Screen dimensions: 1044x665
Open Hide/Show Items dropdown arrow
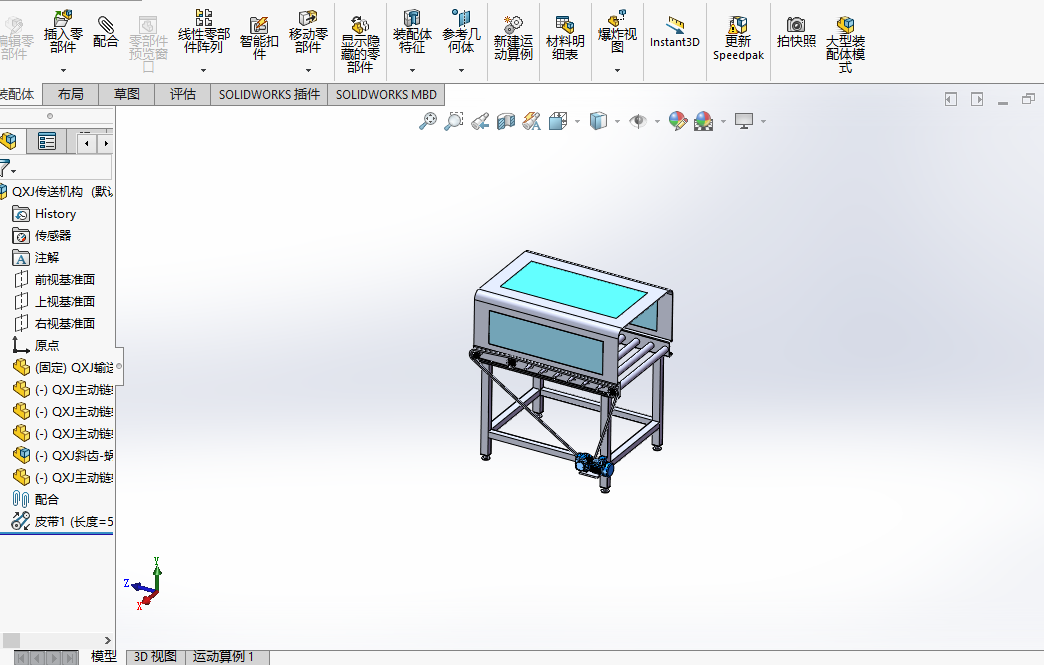tap(657, 122)
